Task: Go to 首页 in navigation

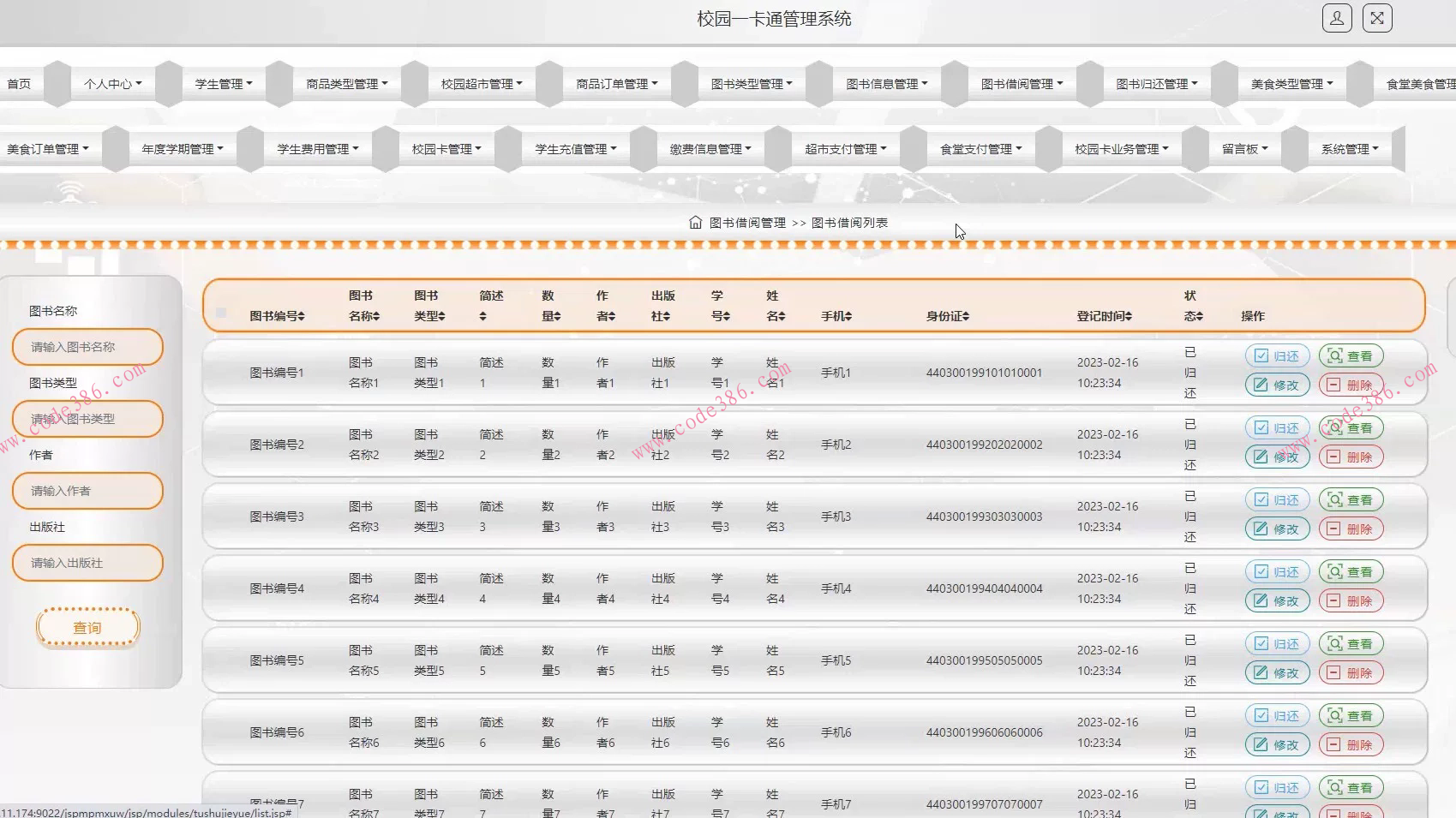Action: (x=19, y=84)
